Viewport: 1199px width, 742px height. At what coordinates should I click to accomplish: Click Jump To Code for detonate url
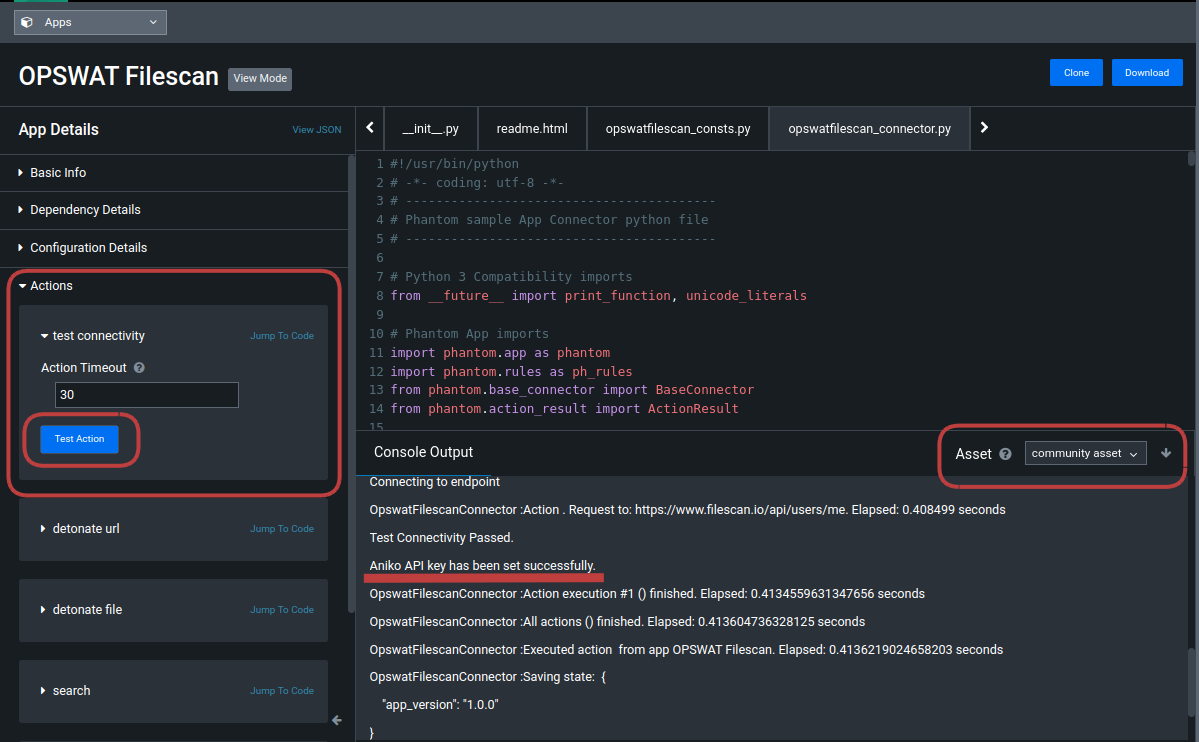pyautogui.click(x=281, y=529)
